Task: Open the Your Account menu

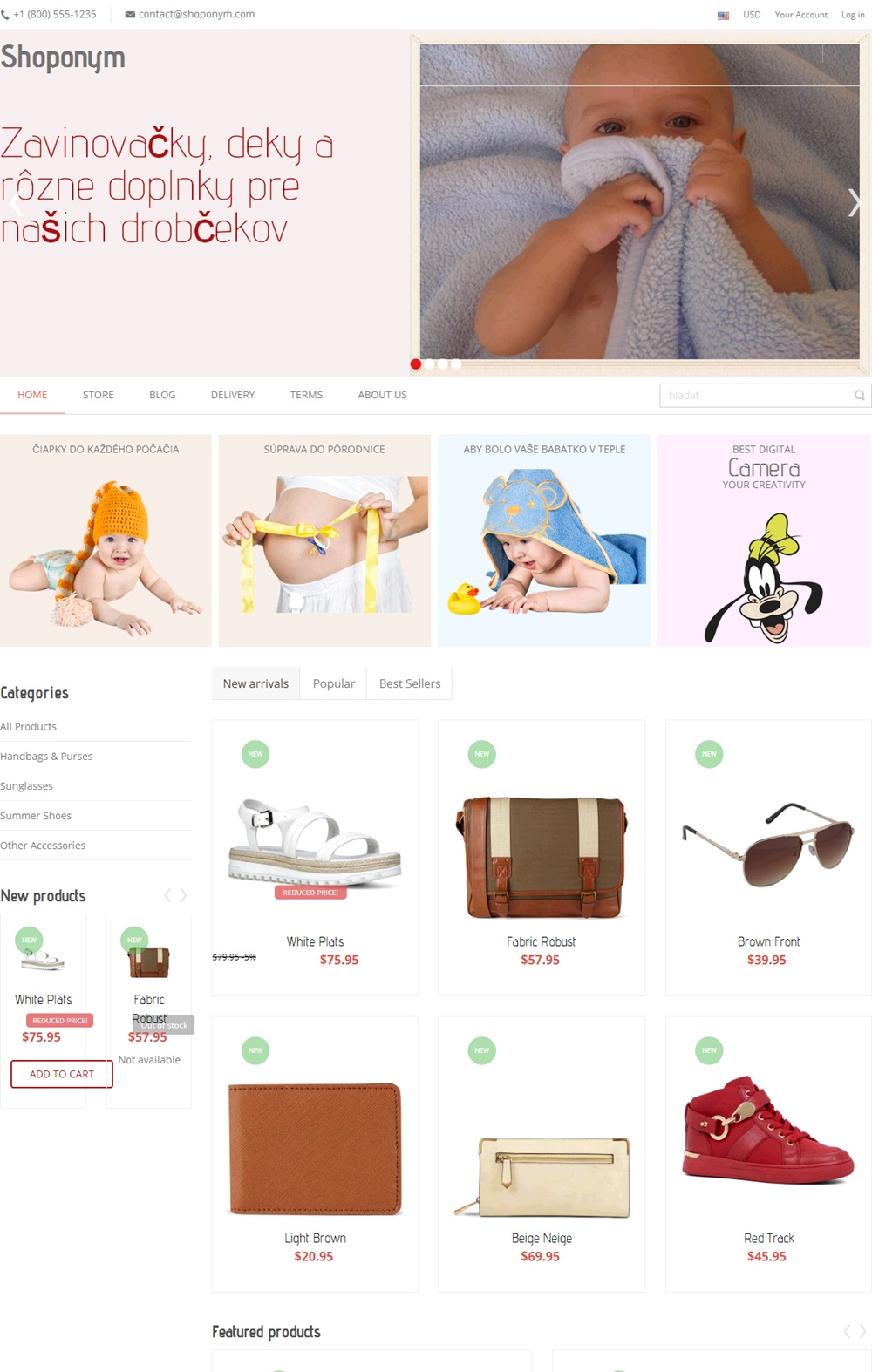Action: [800, 15]
